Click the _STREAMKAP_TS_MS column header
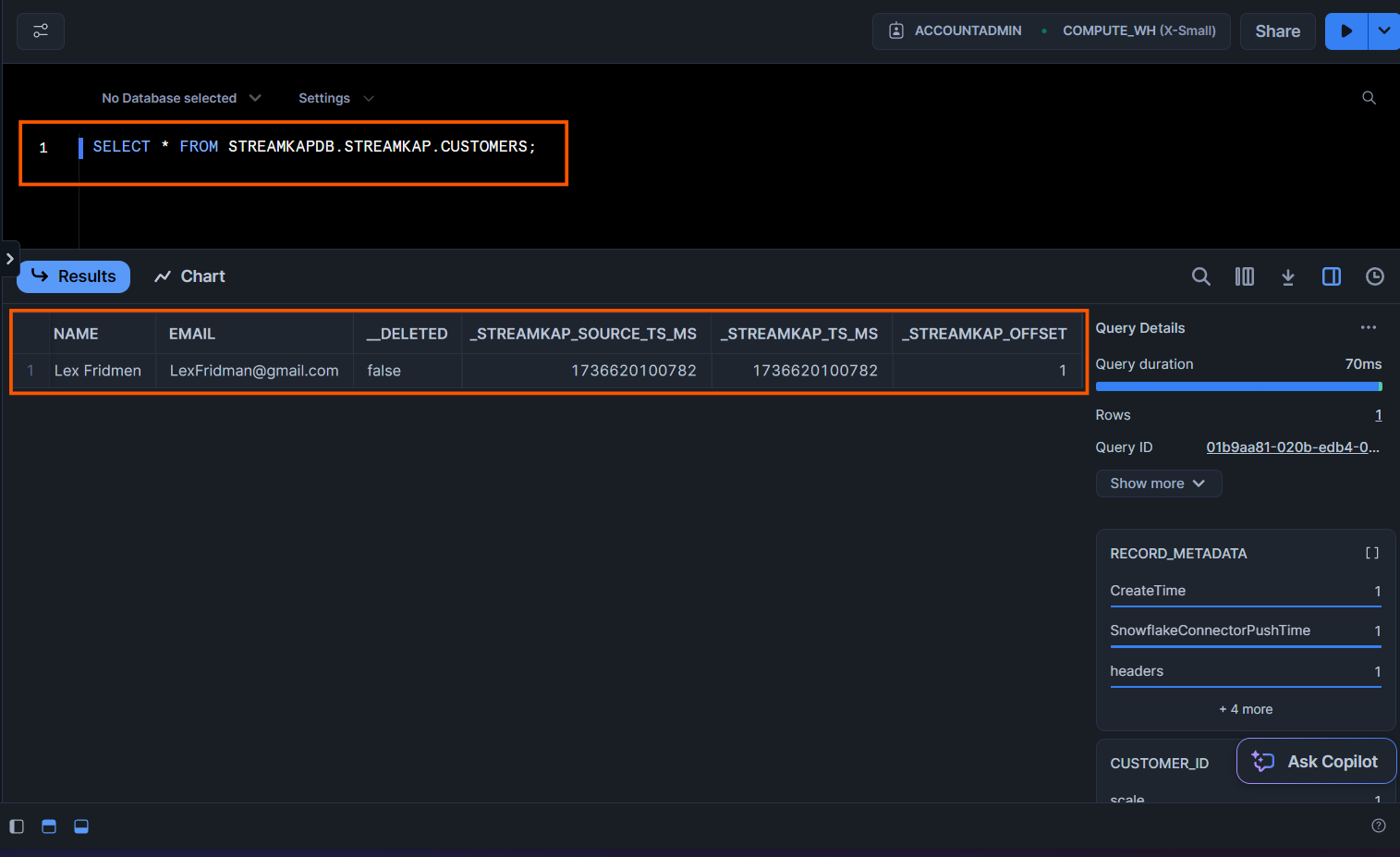This screenshot has height=857, width=1400. click(x=799, y=334)
